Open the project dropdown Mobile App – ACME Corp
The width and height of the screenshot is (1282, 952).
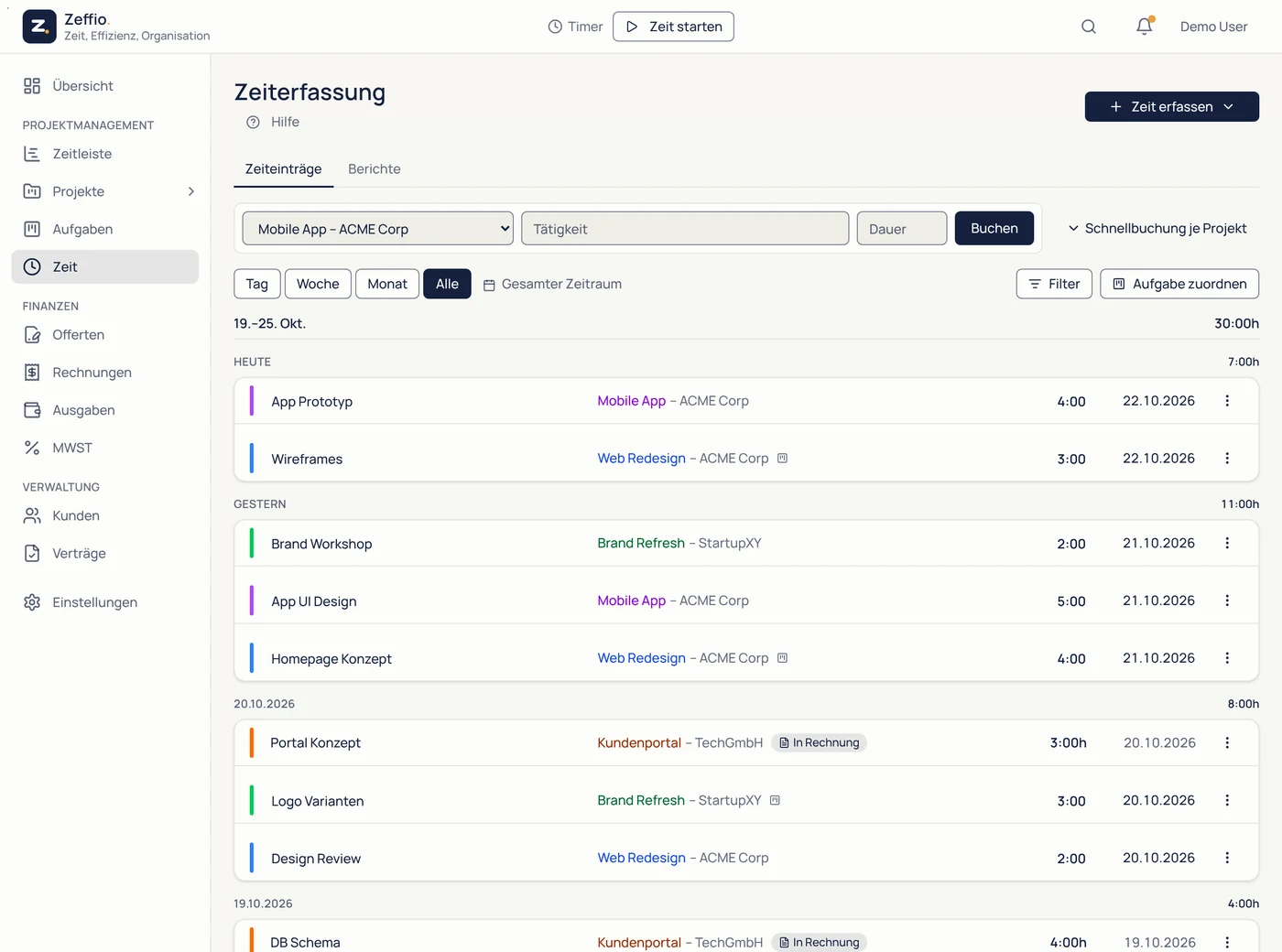378,229
